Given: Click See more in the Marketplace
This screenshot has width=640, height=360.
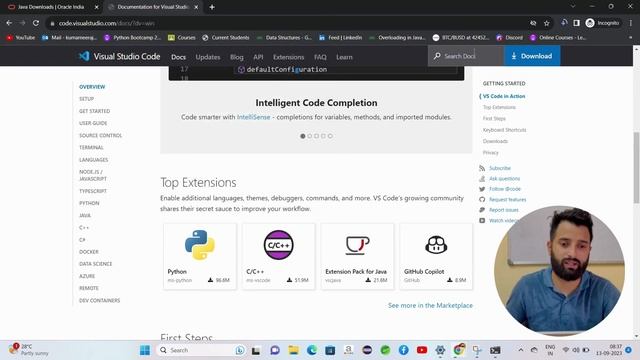Looking at the screenshot, I should coord(430,305).
